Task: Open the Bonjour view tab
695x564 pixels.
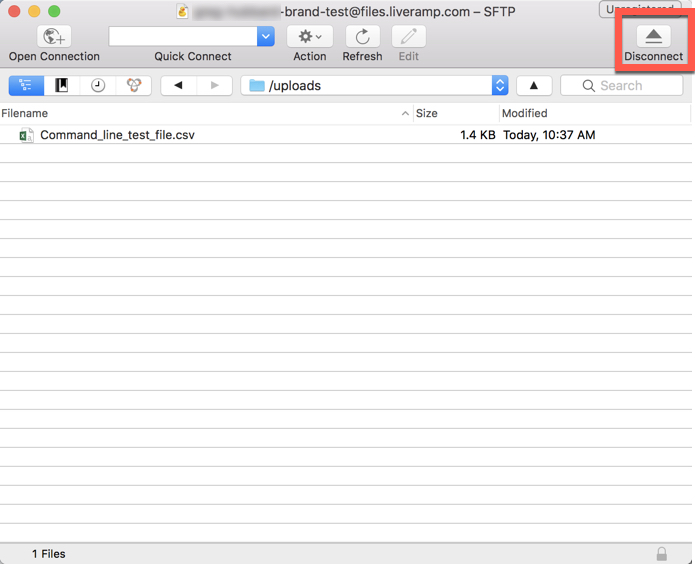Action: click(x=134, y=85)
